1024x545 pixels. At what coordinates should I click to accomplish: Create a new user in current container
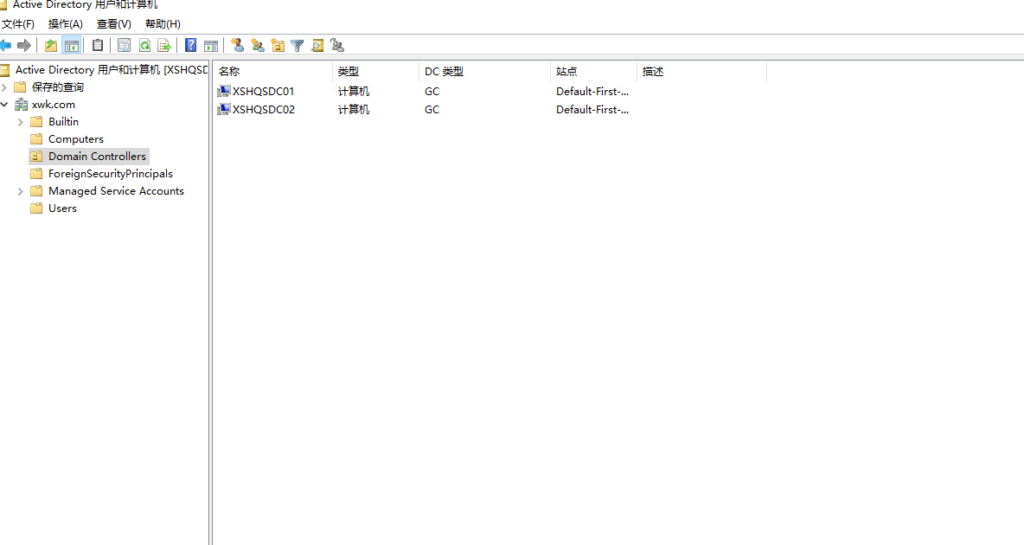238,45
